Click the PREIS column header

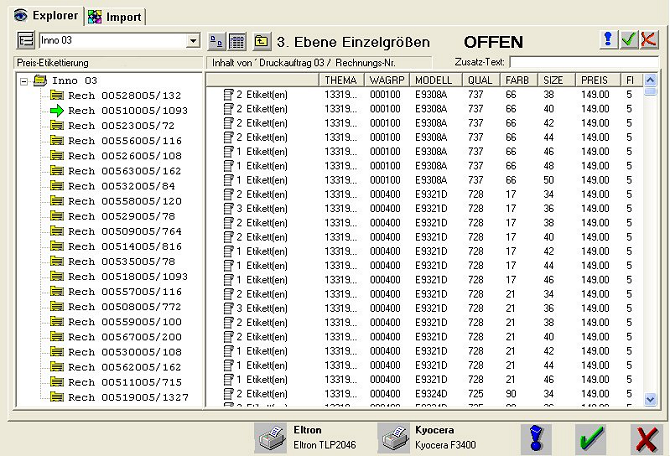(598, 80)
